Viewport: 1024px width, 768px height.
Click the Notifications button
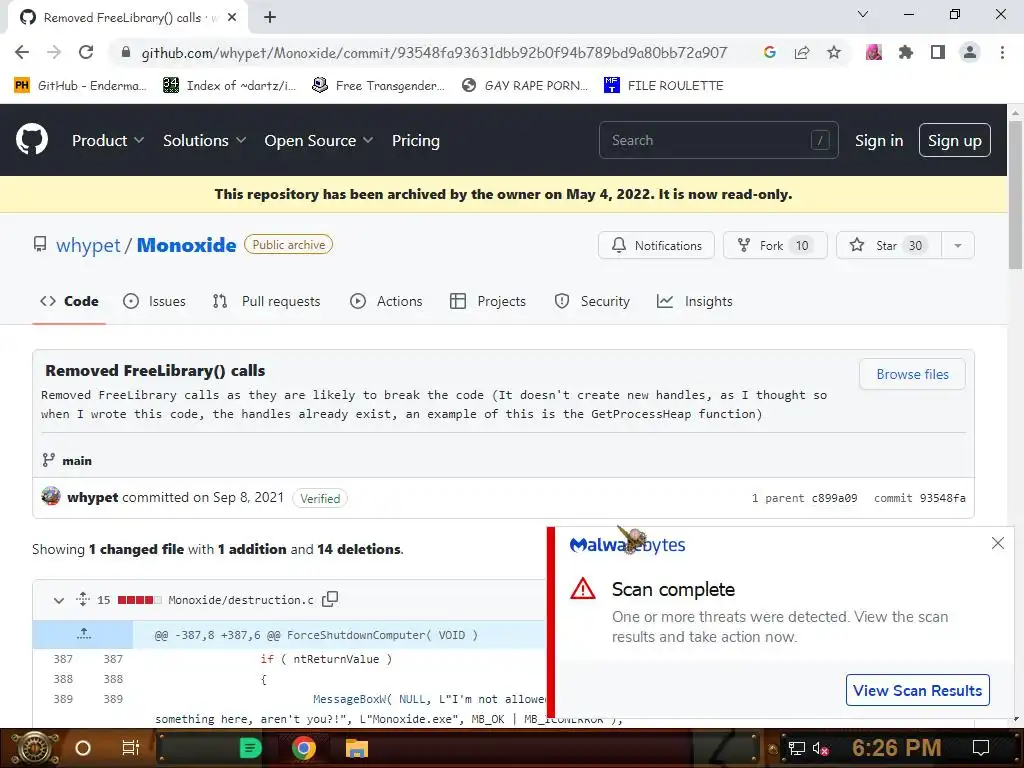(656, 246)
